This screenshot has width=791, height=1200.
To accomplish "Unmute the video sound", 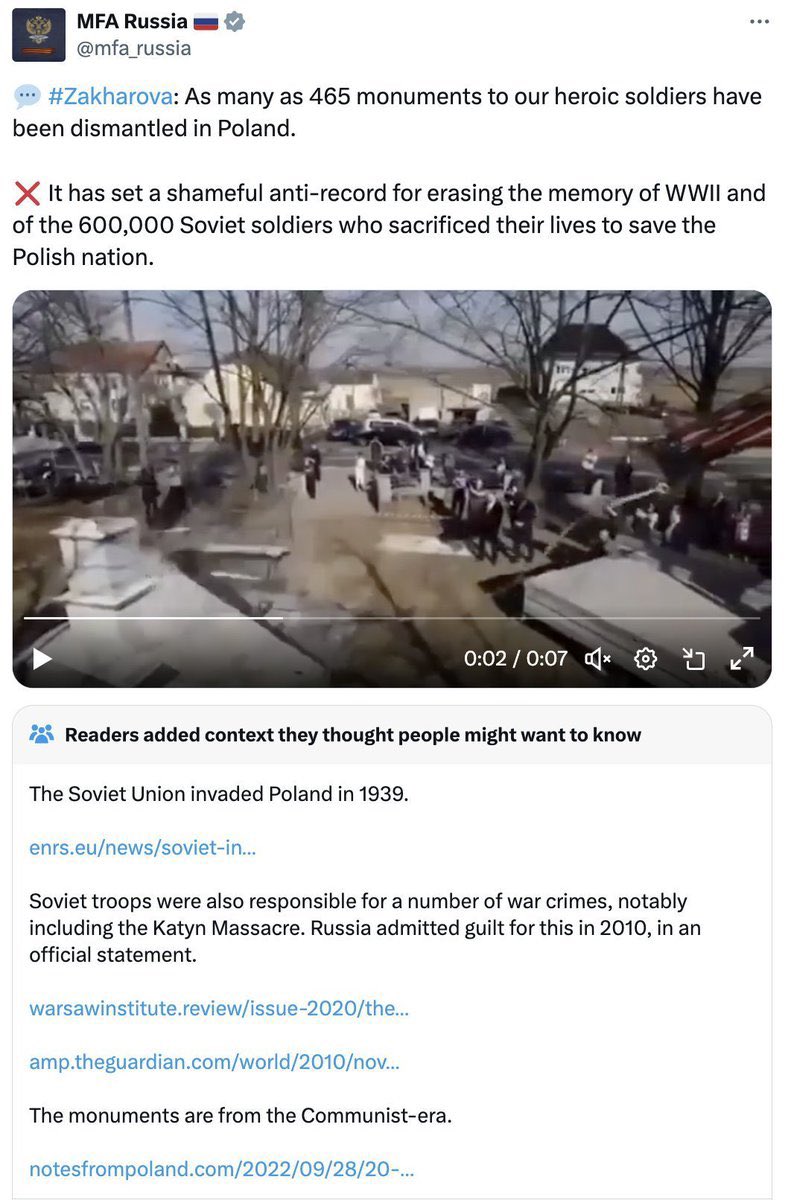I will [598, 658].
